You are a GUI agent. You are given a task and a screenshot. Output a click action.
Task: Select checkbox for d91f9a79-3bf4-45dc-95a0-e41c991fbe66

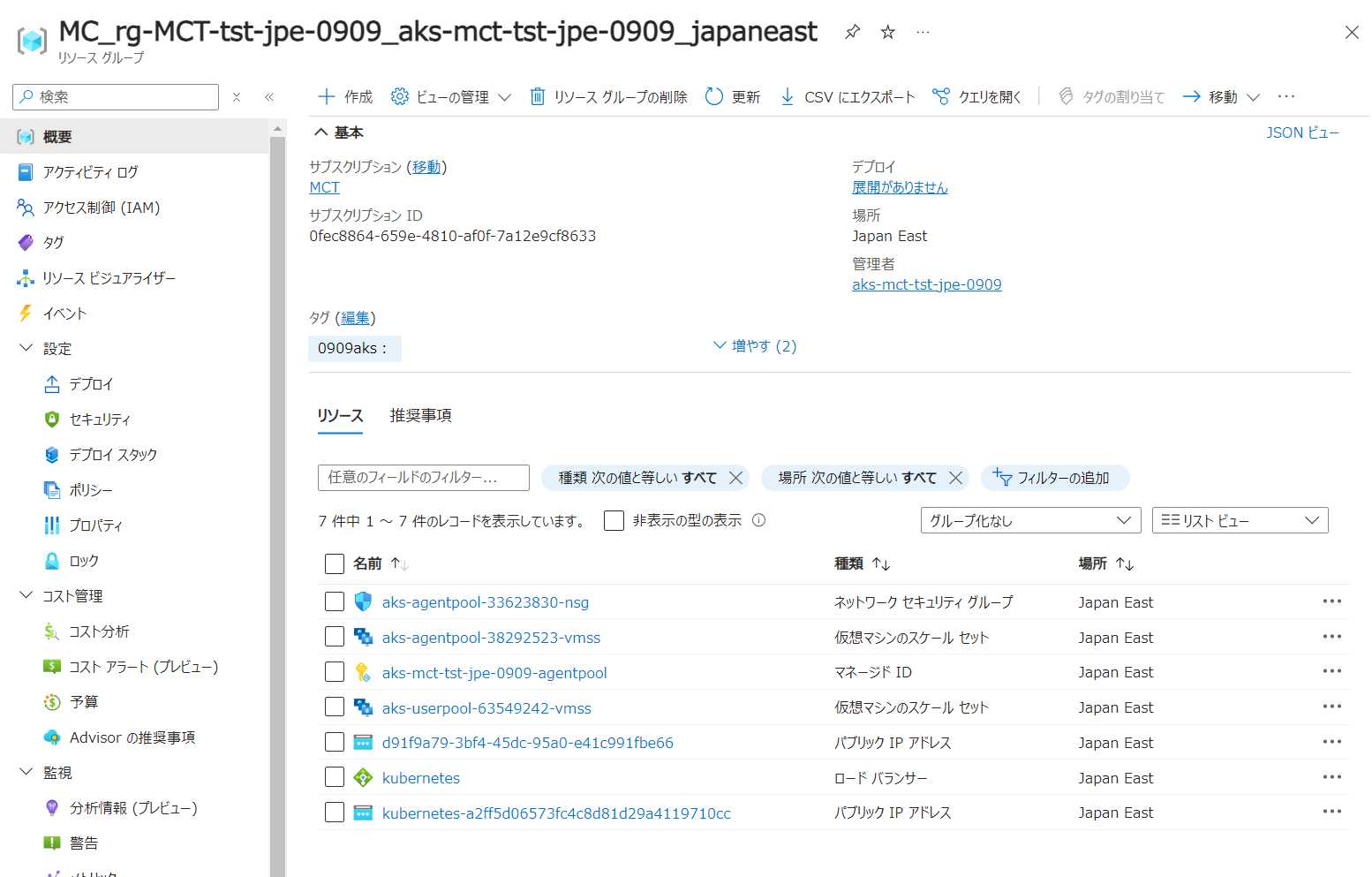coord(335,742)
